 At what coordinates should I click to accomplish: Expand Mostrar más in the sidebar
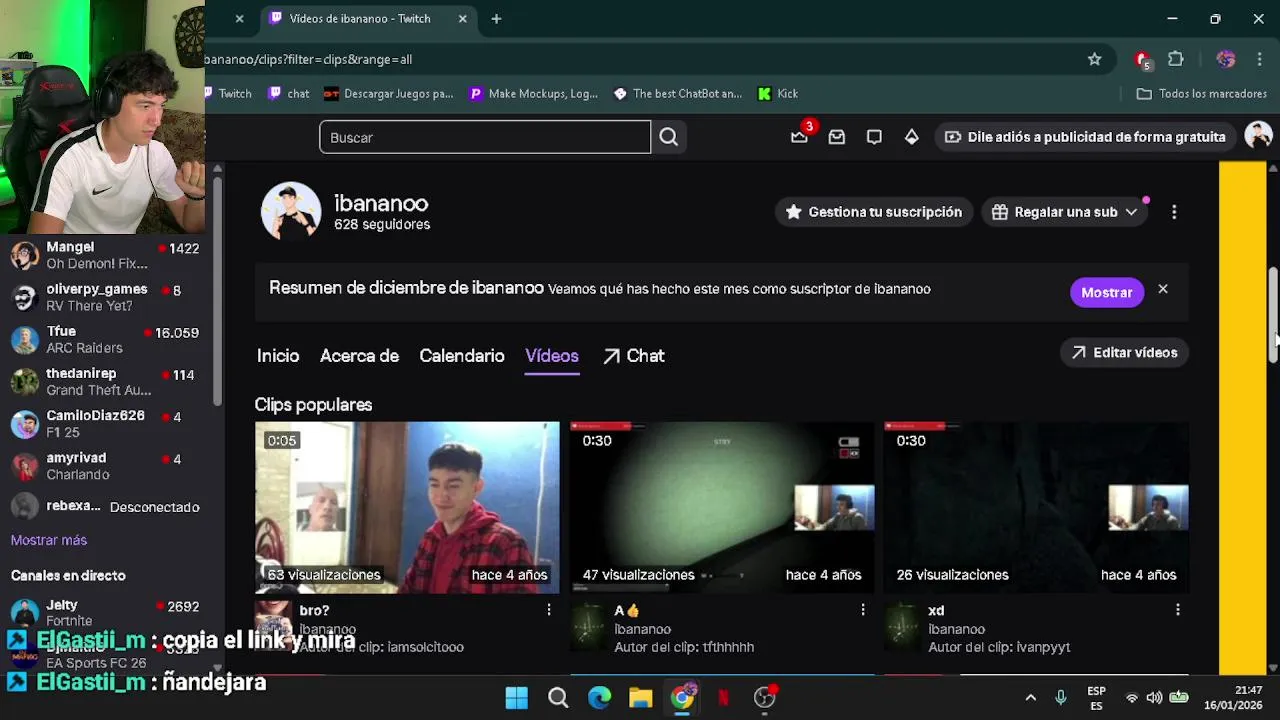point(49,540)
